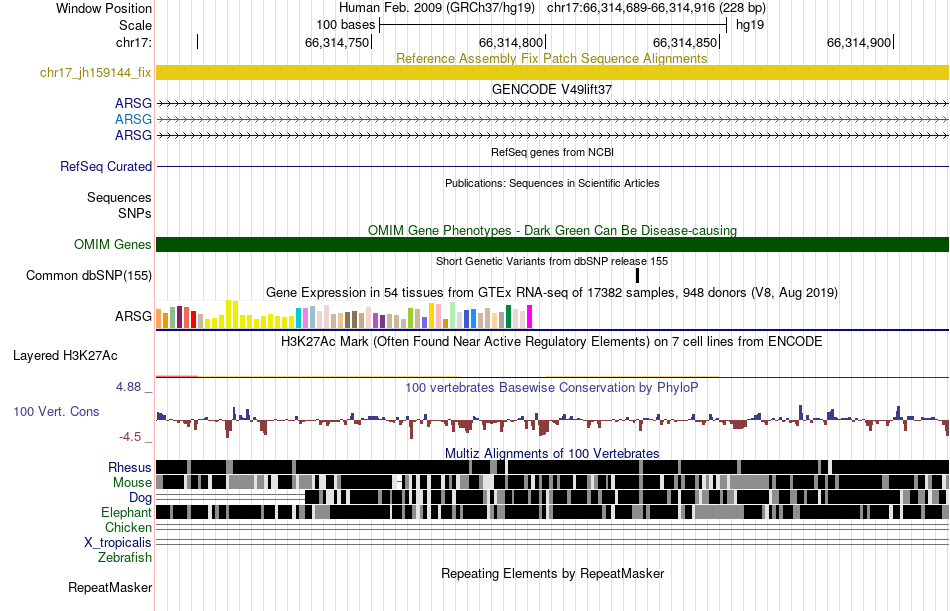This screenshot has height=611, width=950.
Task: Open the H3K27Ac Mark ENCODE title
Action: [x=552, y=341]
